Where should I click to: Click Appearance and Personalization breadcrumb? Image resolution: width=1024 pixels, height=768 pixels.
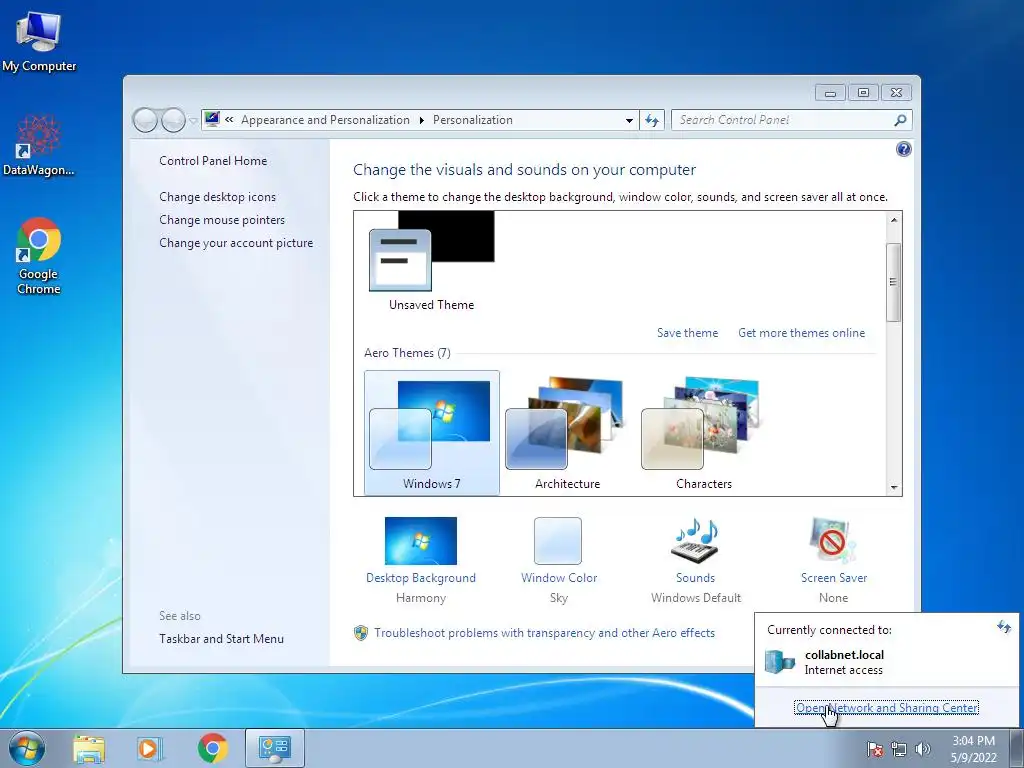pyautogui.click(x=325, y=120)
